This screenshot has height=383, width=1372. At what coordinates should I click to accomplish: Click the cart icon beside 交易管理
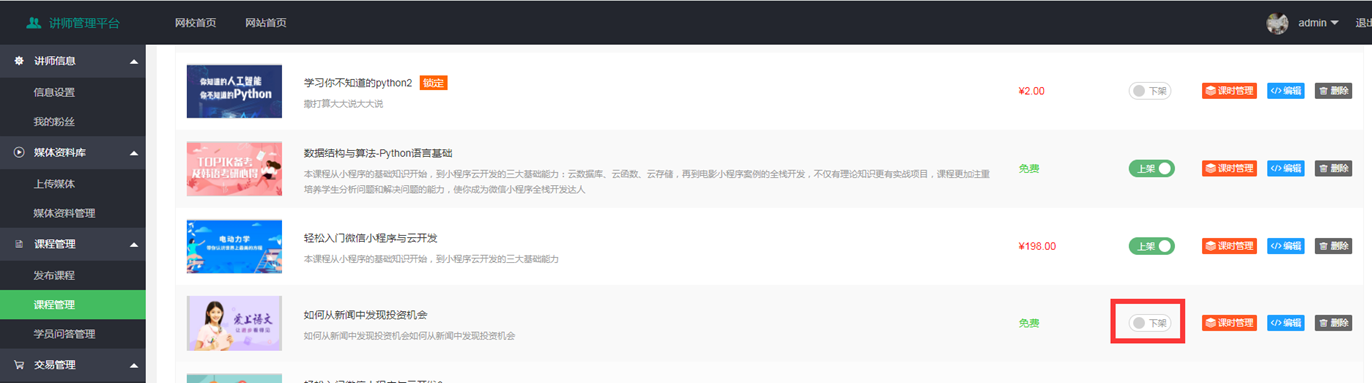(x=18, y=365)
